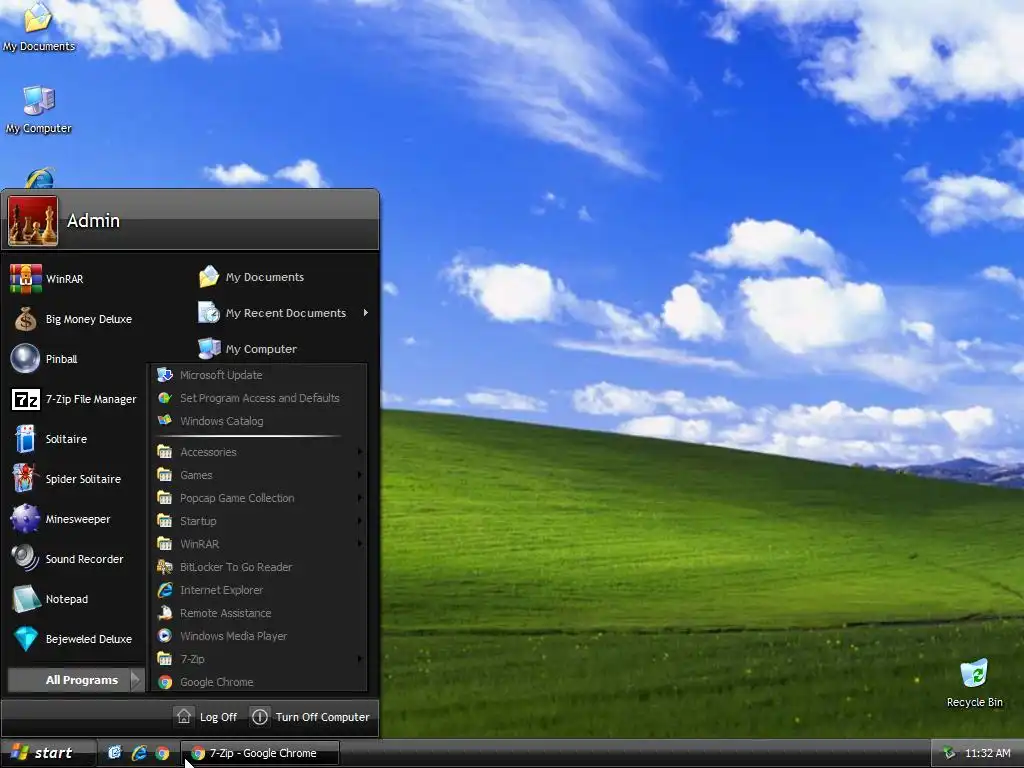Image resolution: width=1024 pixels, height=768 pixels.
Task: Select the Internet Explorer desktop icon
Action: (40, 178)
